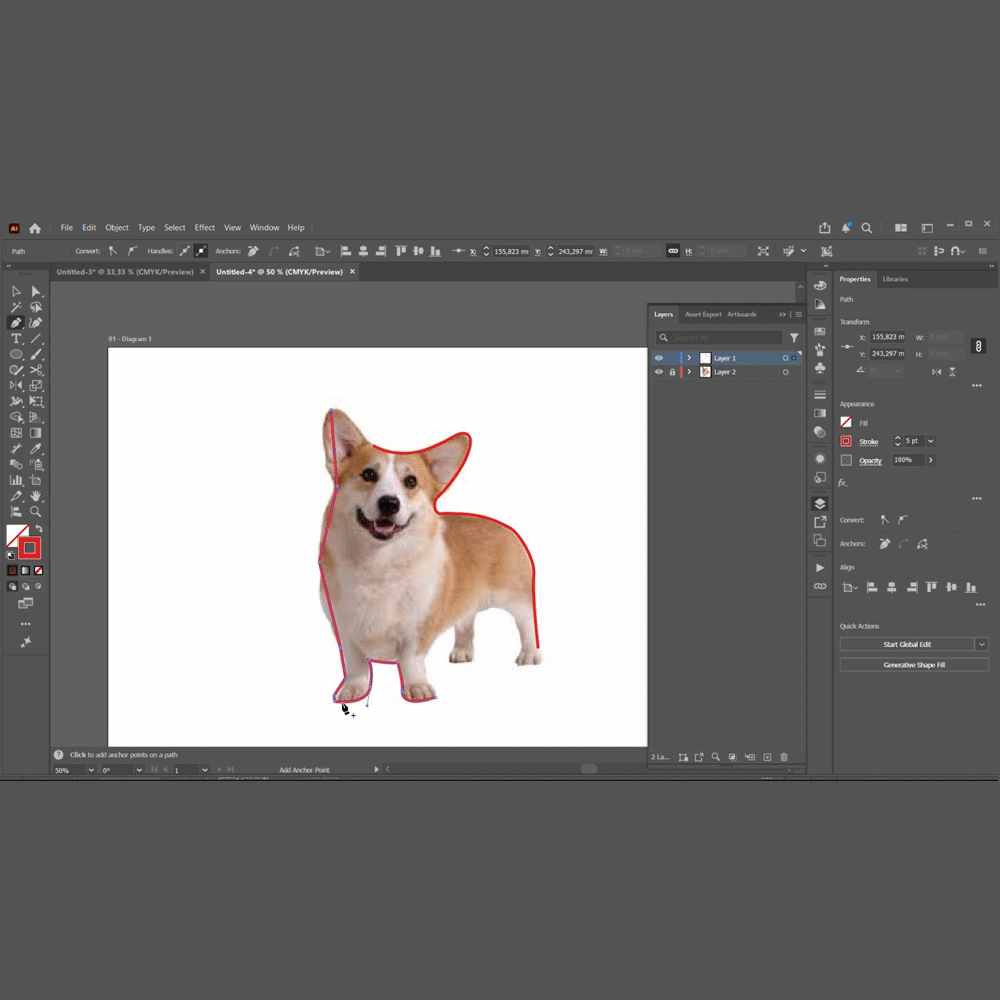Toggle visibility eye of Layer 1
This screenshot has width=1000, height=1000.
659,358
